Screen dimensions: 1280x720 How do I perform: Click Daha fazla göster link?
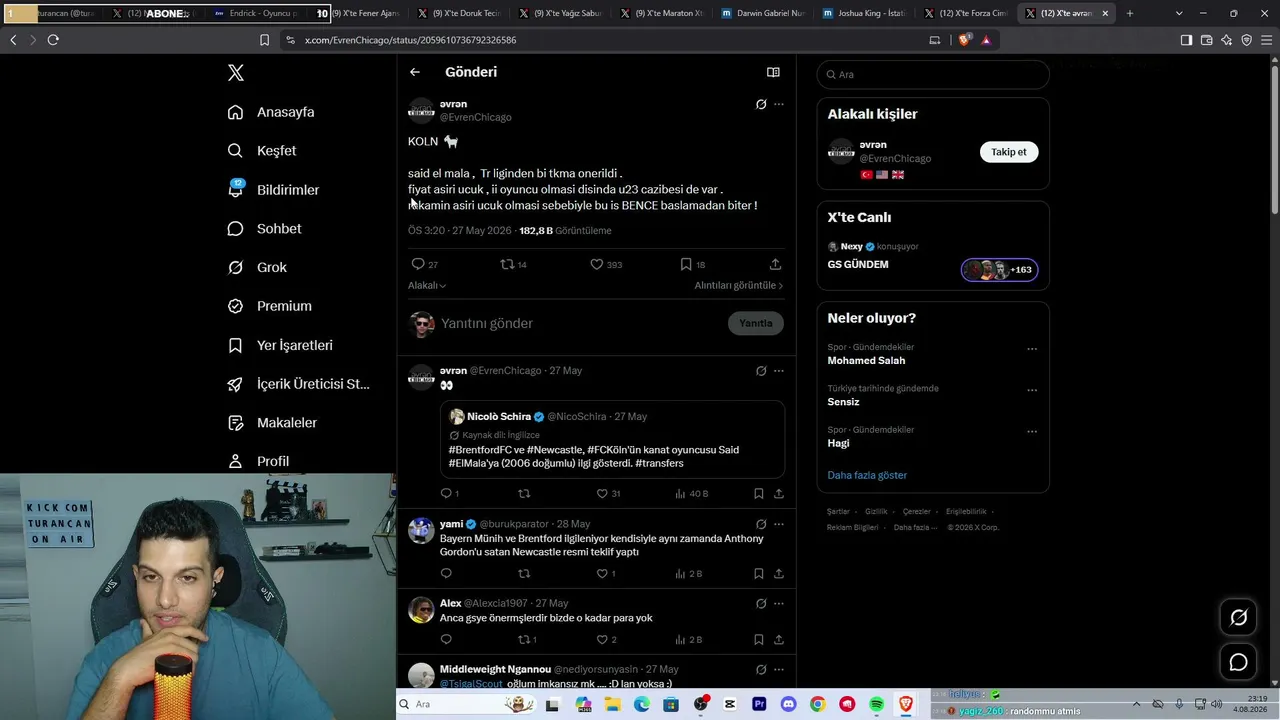867,475
